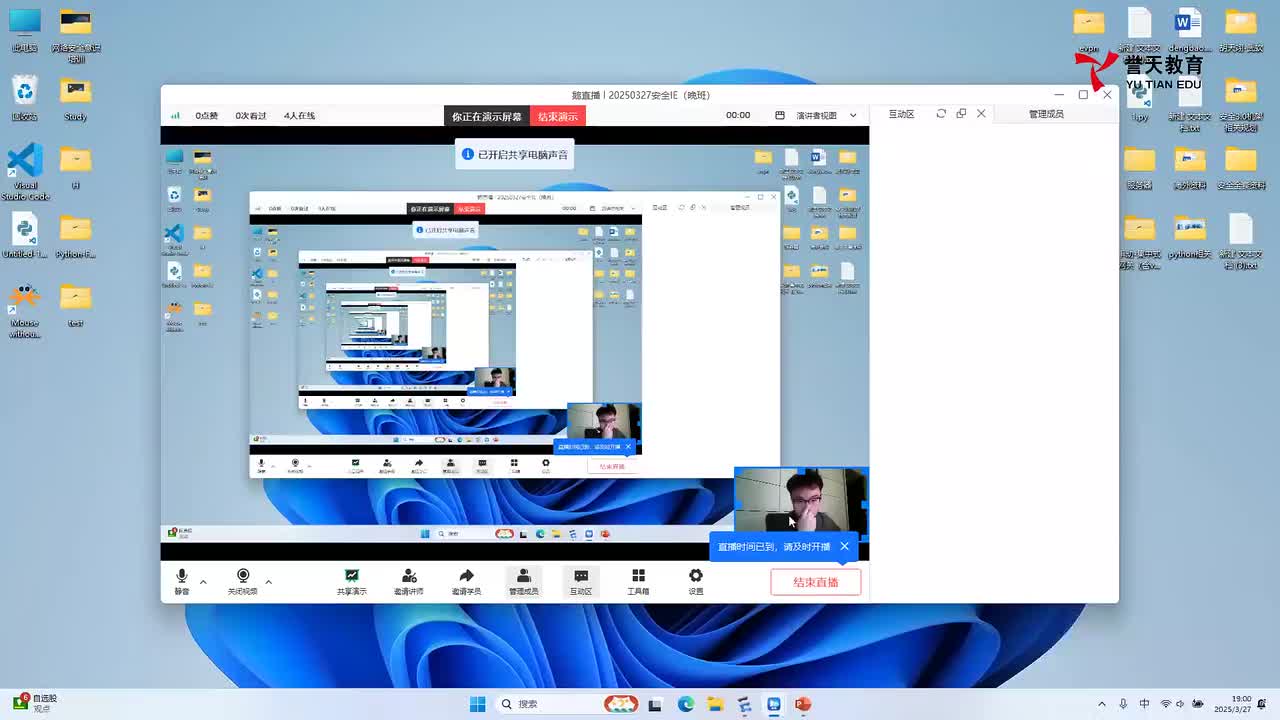Switch to live streaming app in taskbar
Screen dimensions: 1280x720
click(x=773, y=704)
